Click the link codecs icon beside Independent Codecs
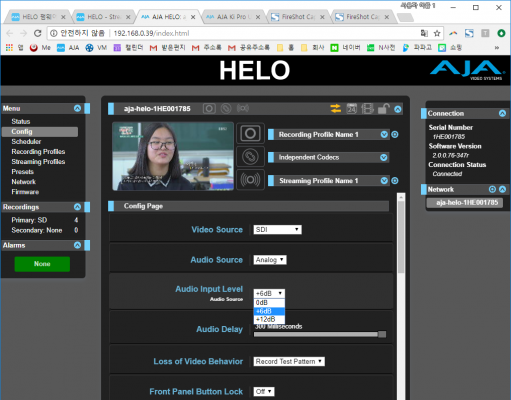Viewport: 511px width, 400px height. pos(250,157)
